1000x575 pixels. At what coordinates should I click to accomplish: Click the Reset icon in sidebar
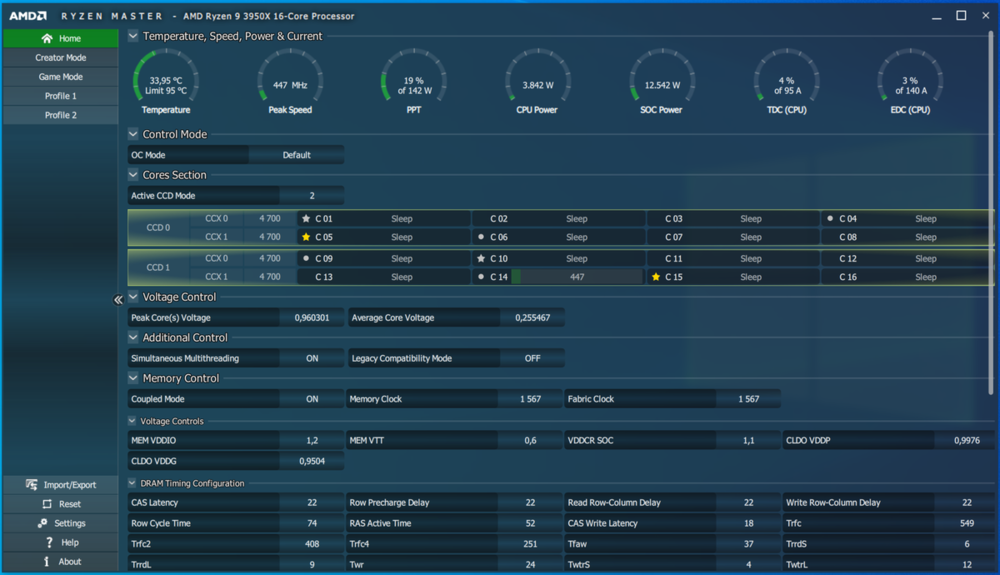point(47,504)
